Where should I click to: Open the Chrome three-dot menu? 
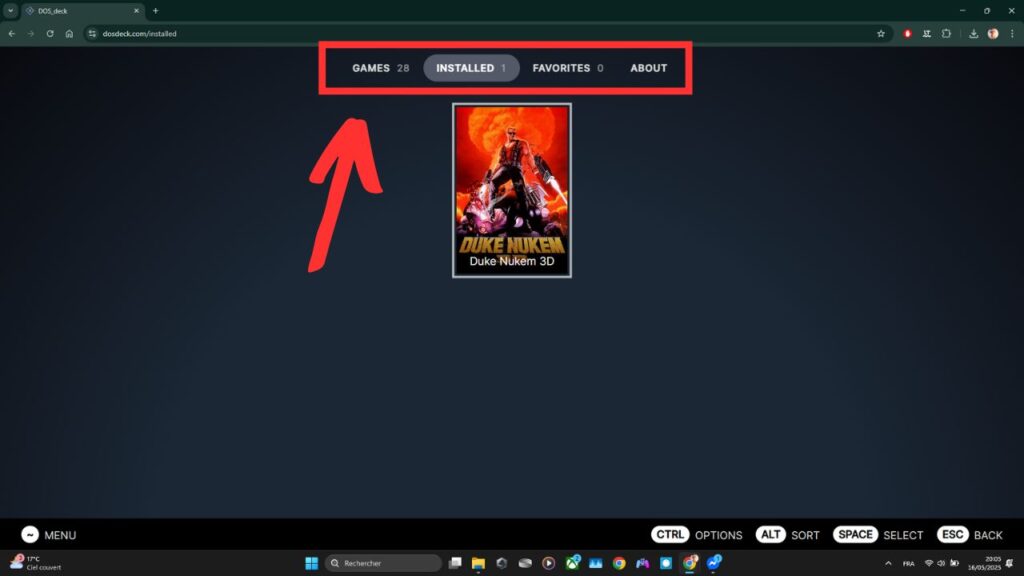[1012, 33]
